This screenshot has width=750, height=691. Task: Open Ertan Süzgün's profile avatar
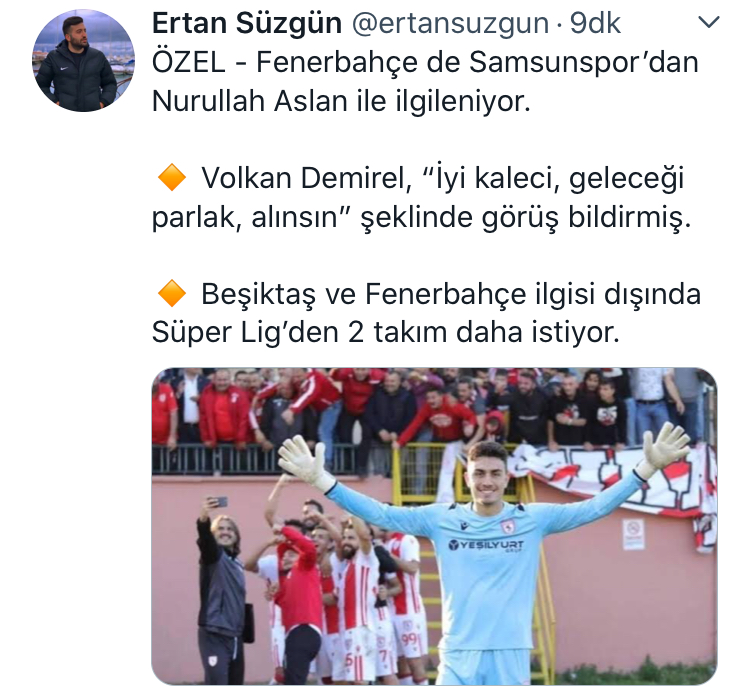click(84, 61)
